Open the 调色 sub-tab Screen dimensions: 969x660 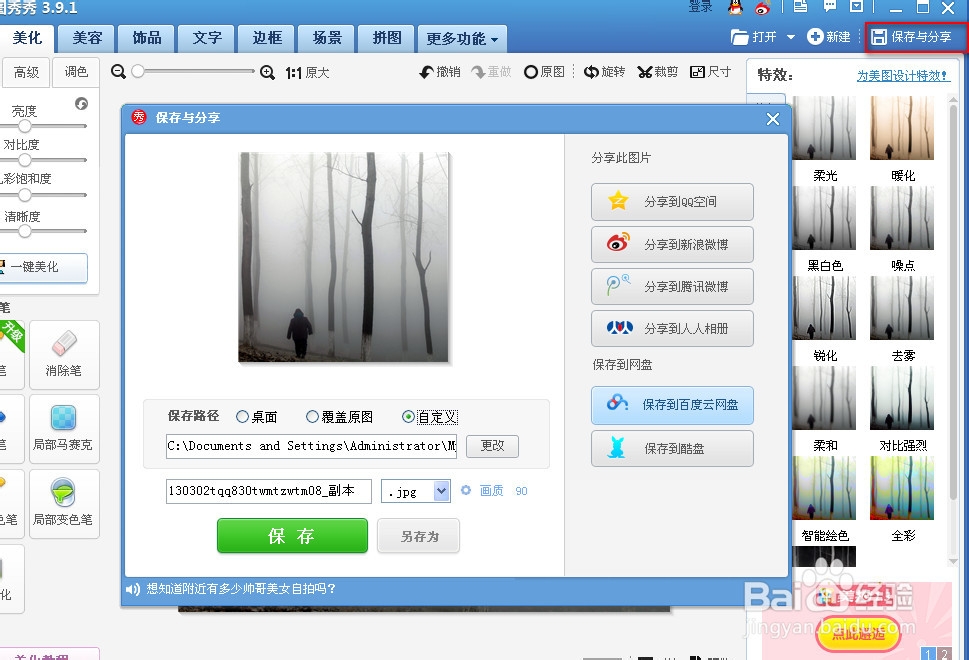[76, 72]
